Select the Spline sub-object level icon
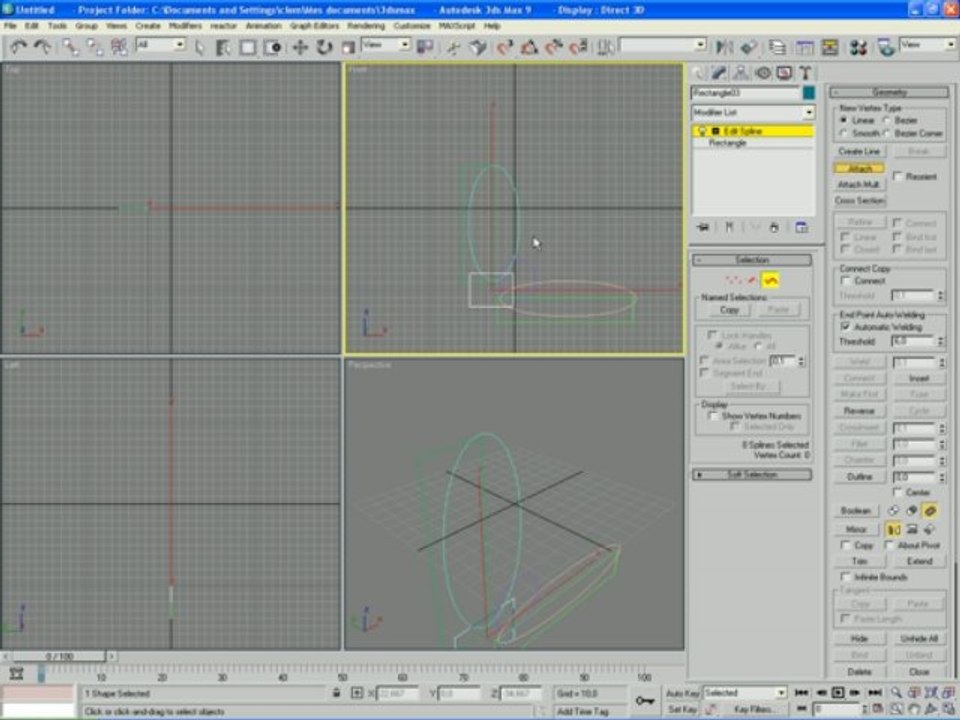The height and width of the screenshot is (720, 960). pos(770,280)
